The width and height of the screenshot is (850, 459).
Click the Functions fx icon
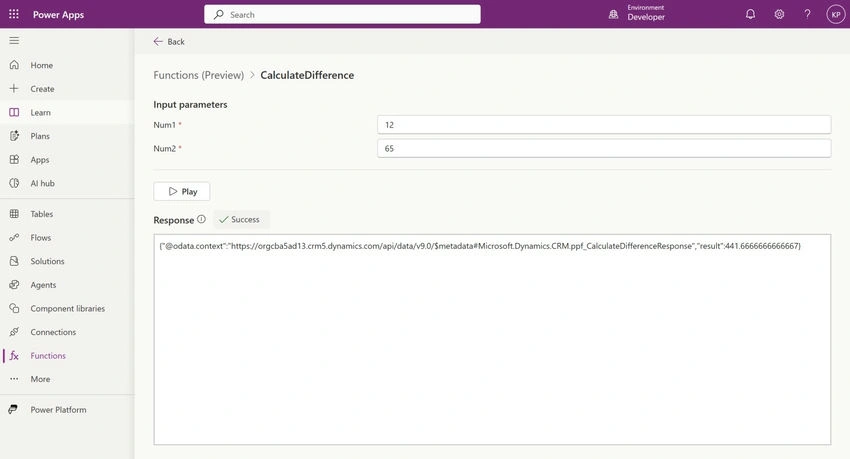(x=14, y=355)
